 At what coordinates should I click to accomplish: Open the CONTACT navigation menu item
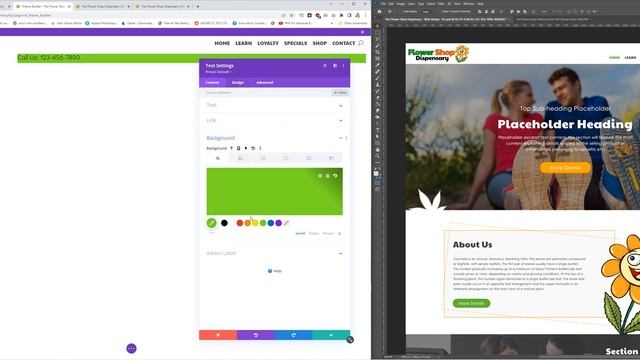pyautogui.click(x=344, y=43)
